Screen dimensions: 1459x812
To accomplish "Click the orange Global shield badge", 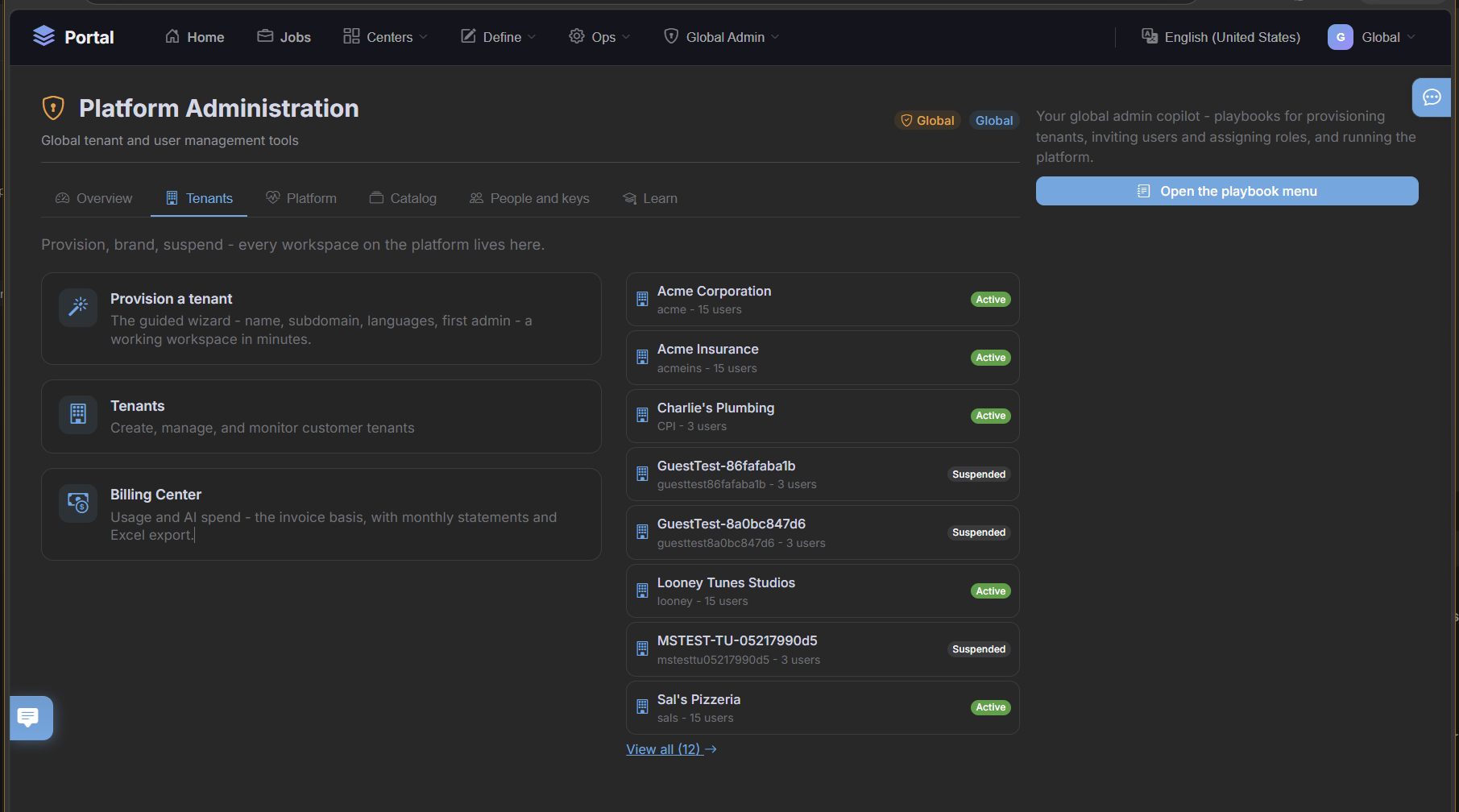I will pos(927,120).
